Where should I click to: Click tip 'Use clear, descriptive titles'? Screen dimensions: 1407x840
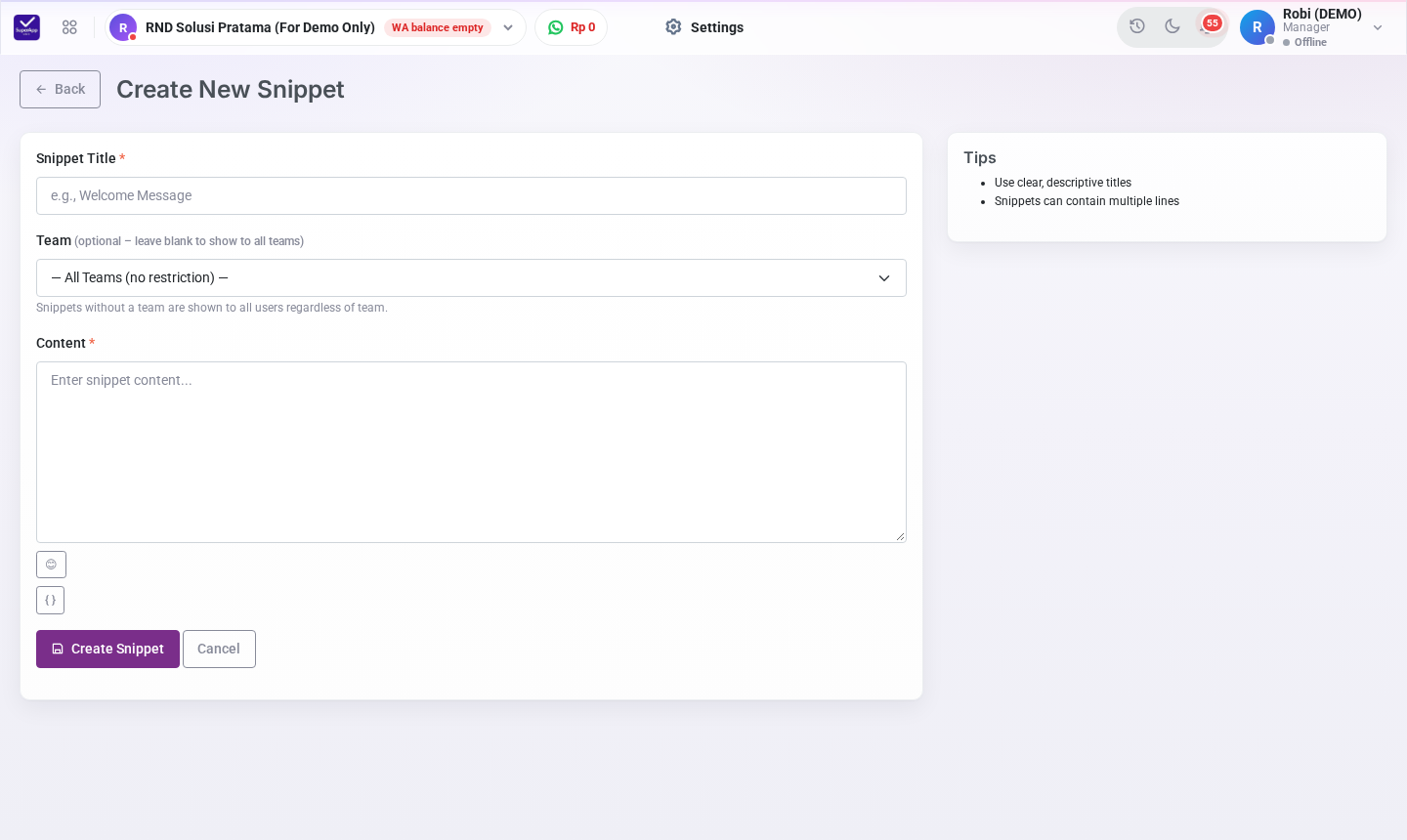coord(1063,183)
